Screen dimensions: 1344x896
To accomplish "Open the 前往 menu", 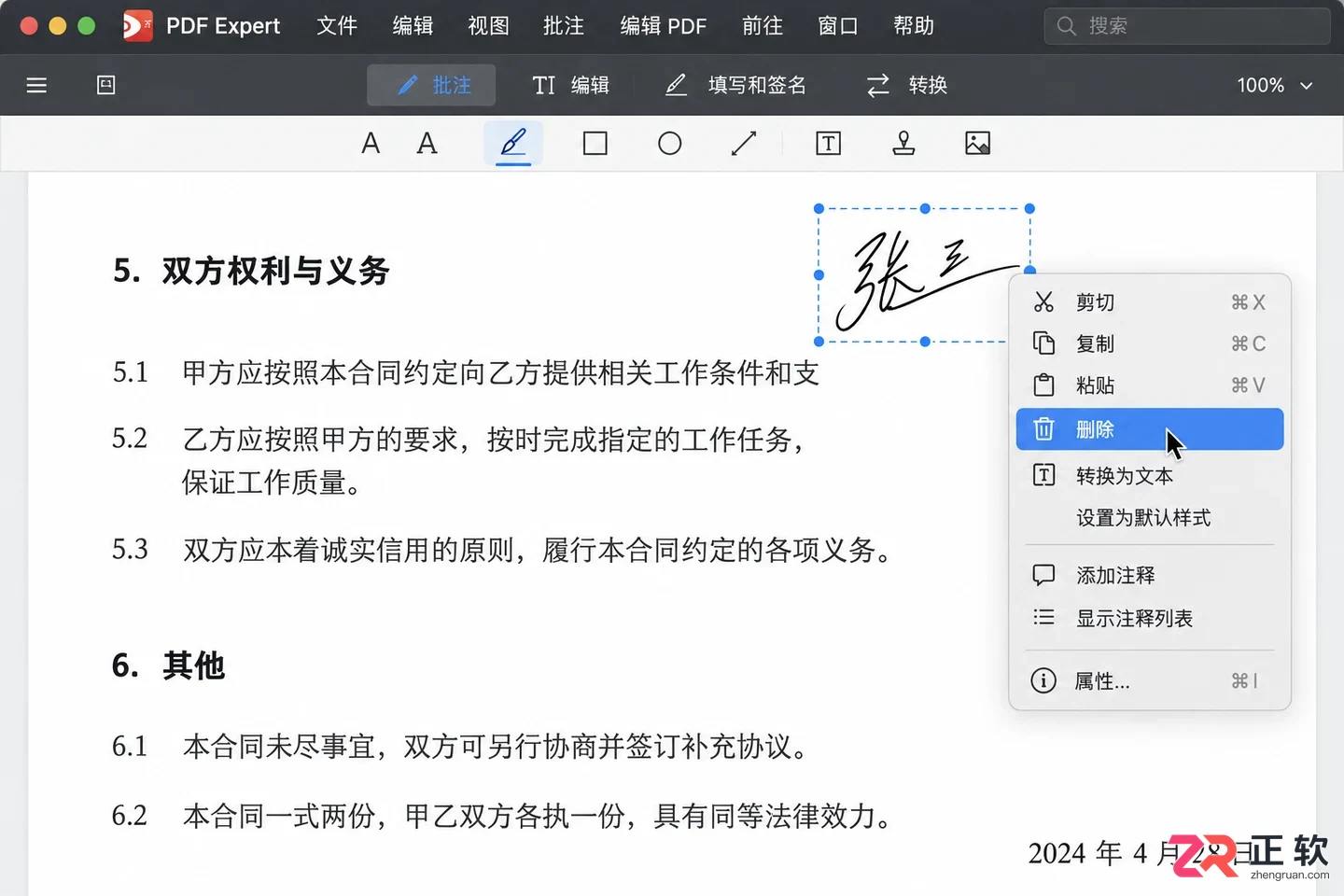I will coord(763,26).
